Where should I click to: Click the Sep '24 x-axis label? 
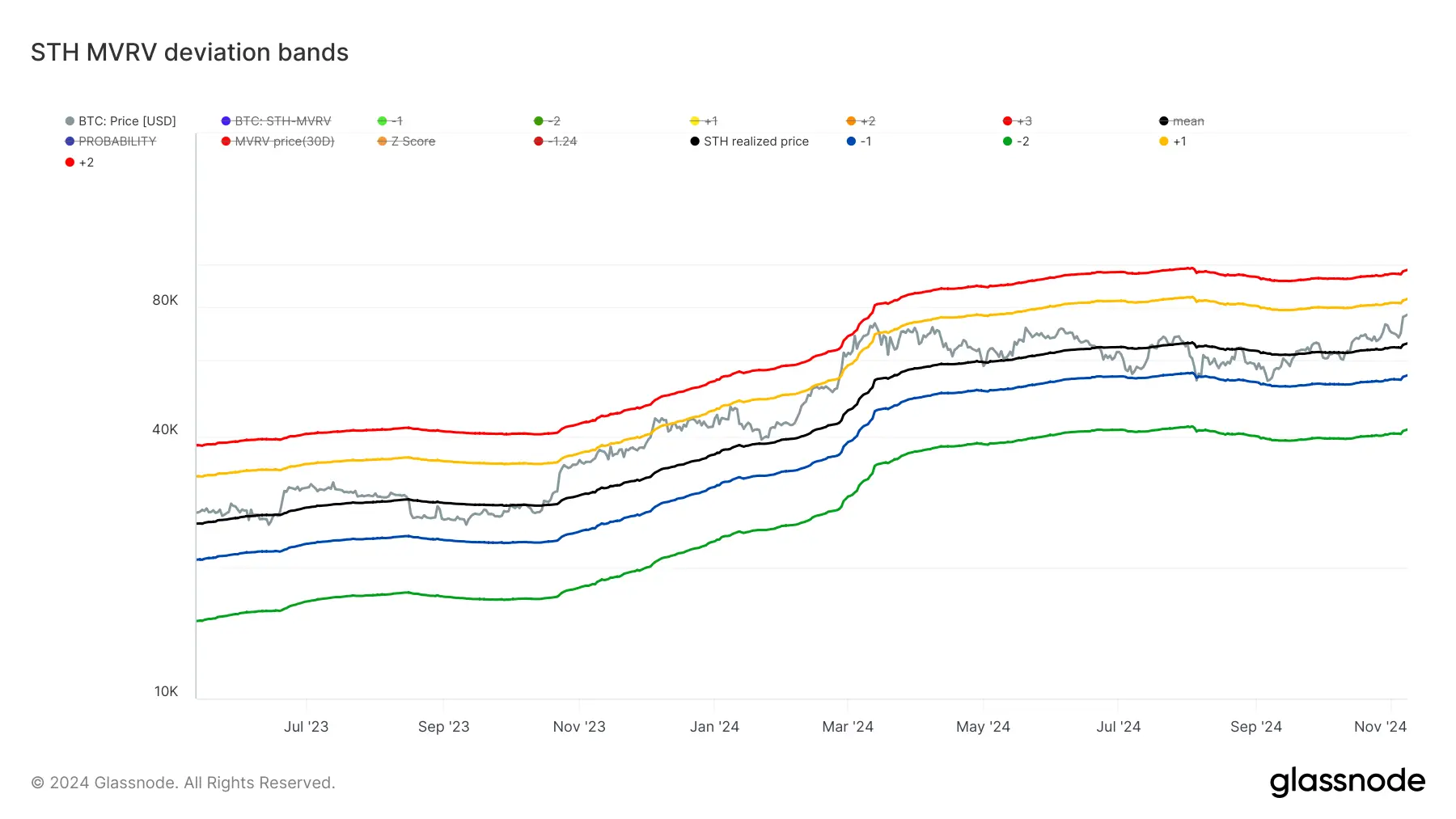pyautogui.click(x=1255, y=727)
